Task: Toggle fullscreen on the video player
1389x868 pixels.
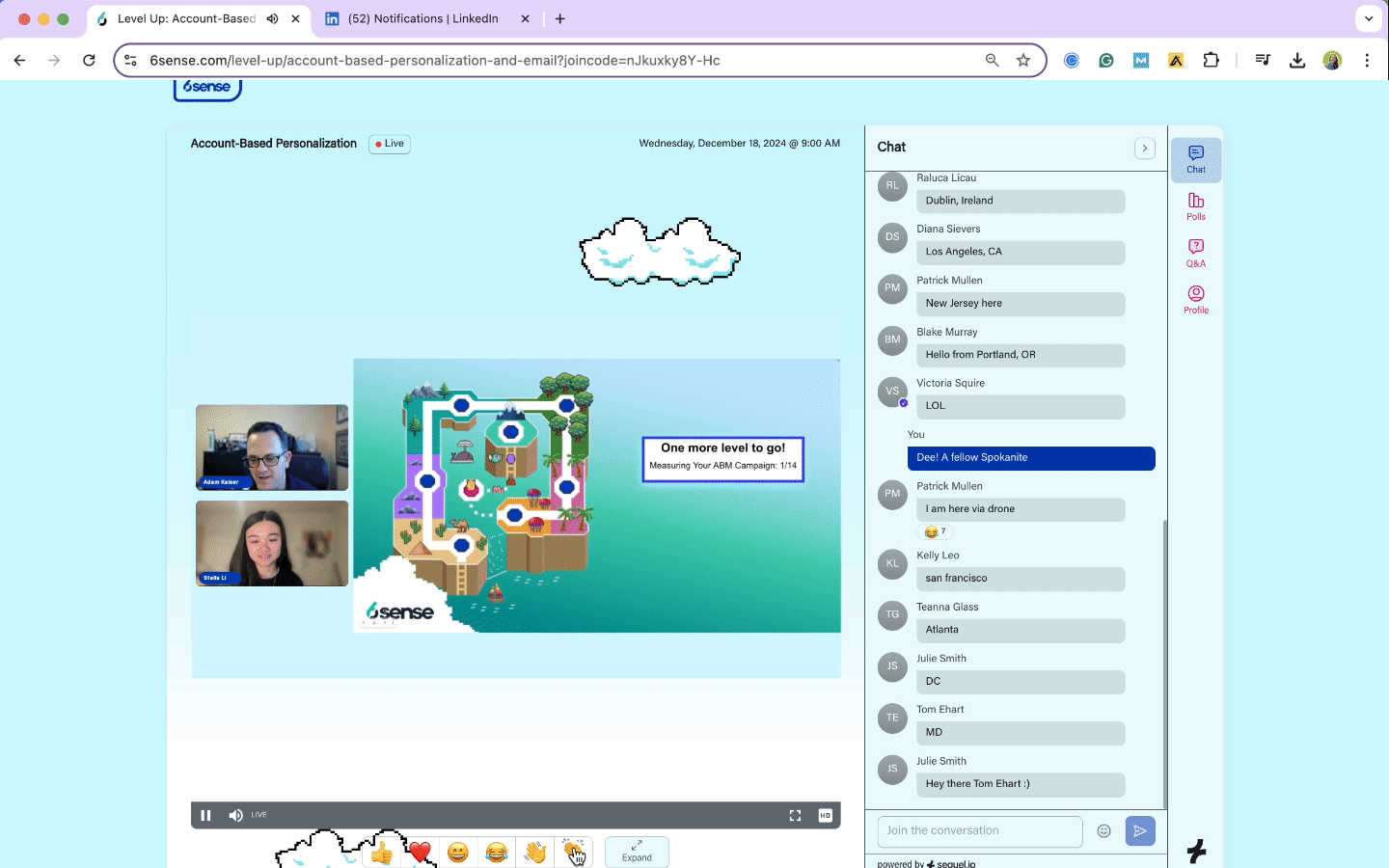Action: (795, 815)
